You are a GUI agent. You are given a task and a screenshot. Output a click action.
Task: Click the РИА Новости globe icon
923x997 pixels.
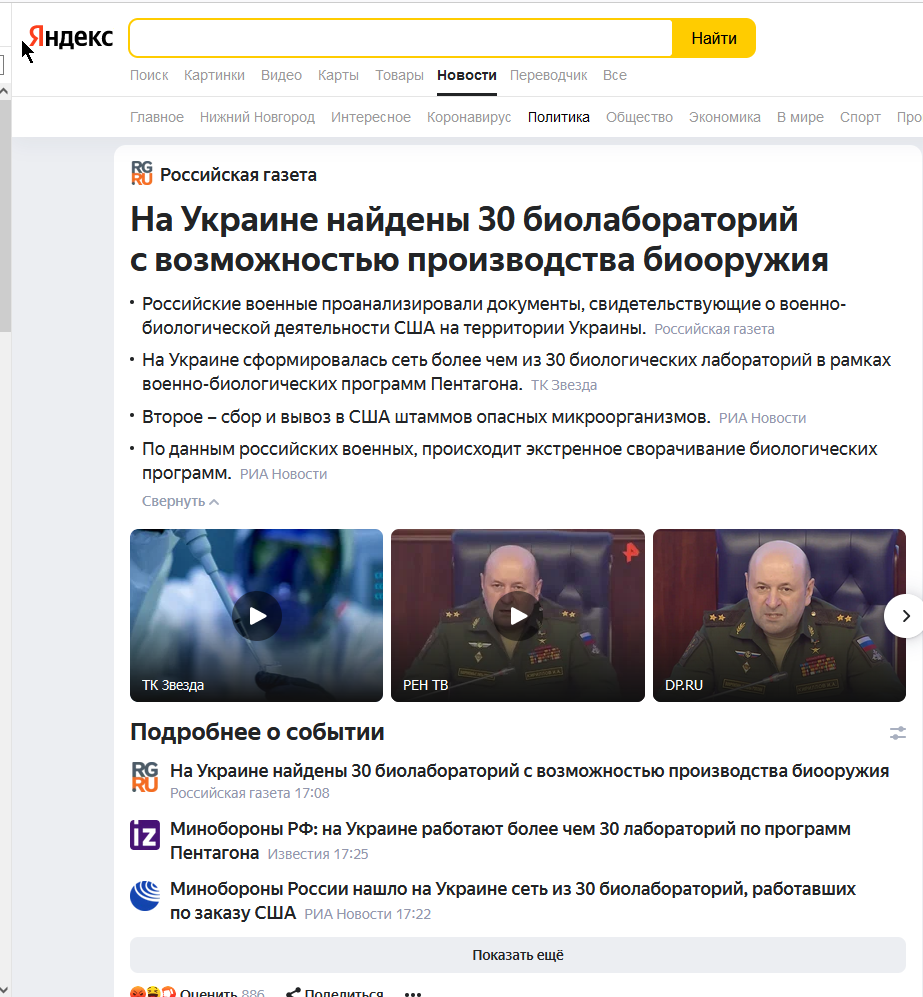(145, 895)
